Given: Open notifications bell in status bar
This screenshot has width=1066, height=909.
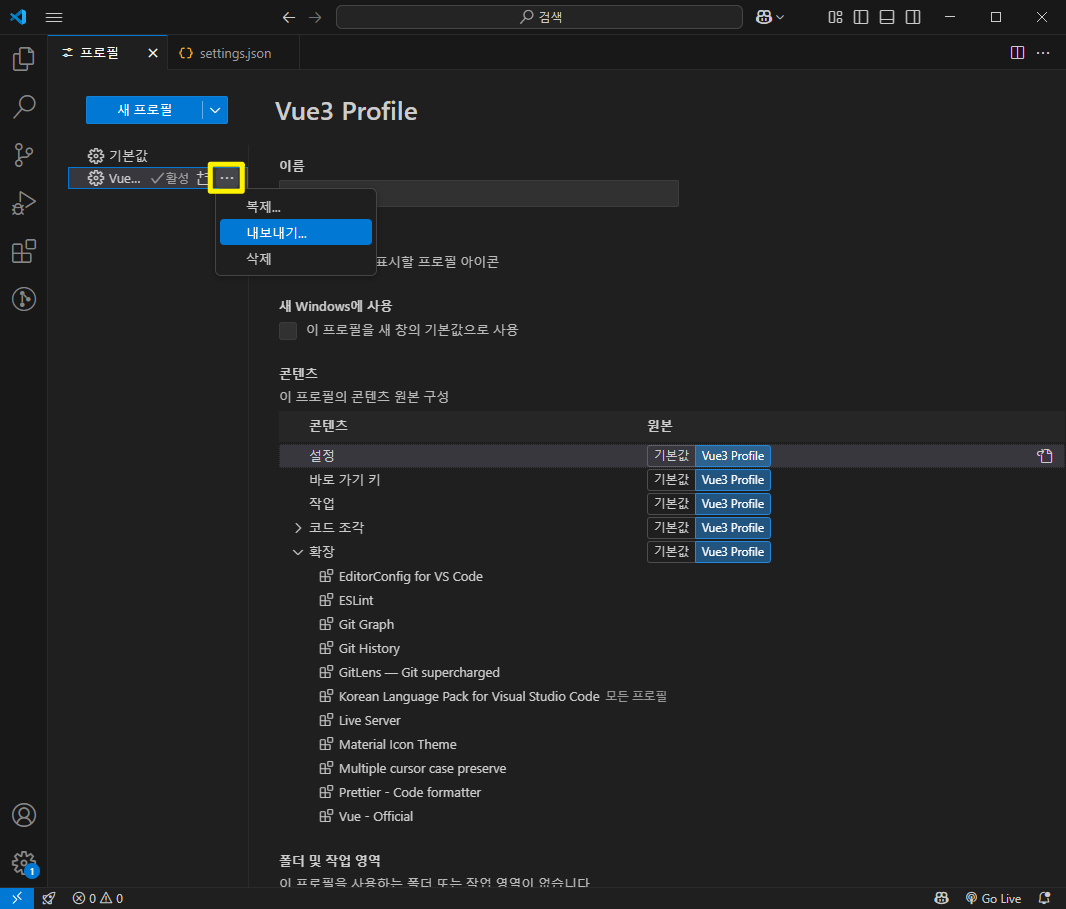Looking at the screenshot, I should 1044,898.
